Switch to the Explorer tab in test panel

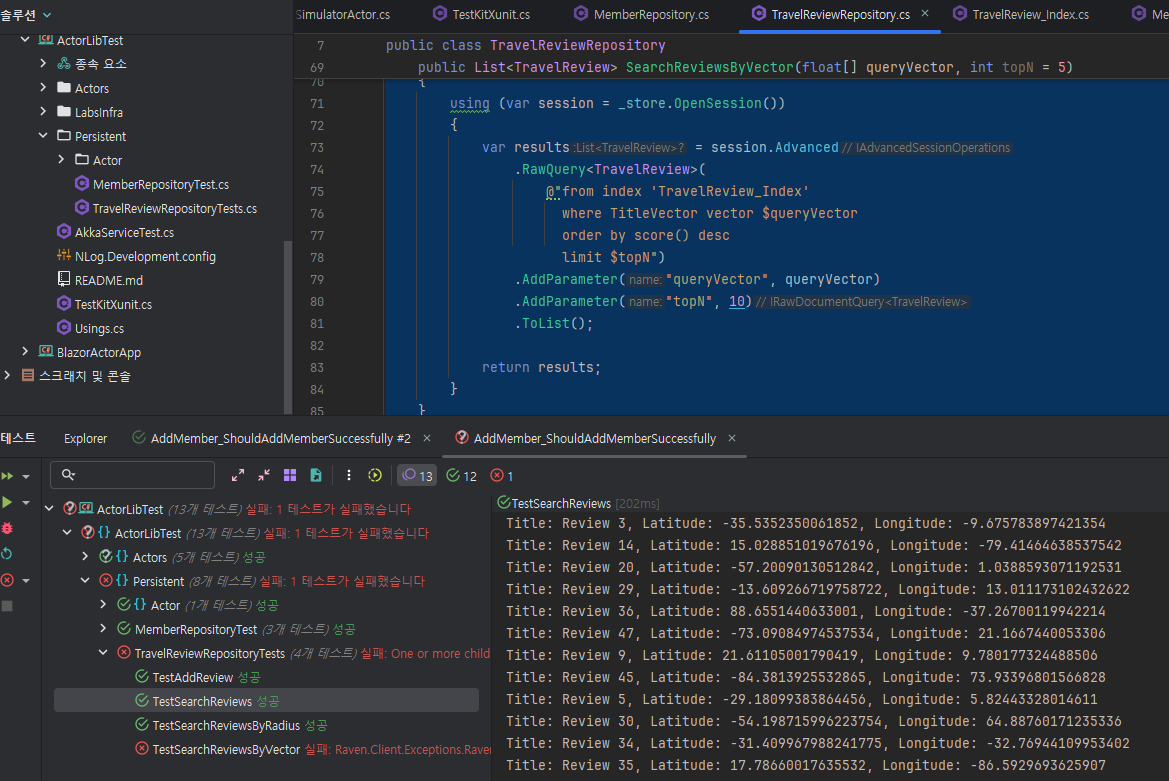pos(85,438)
